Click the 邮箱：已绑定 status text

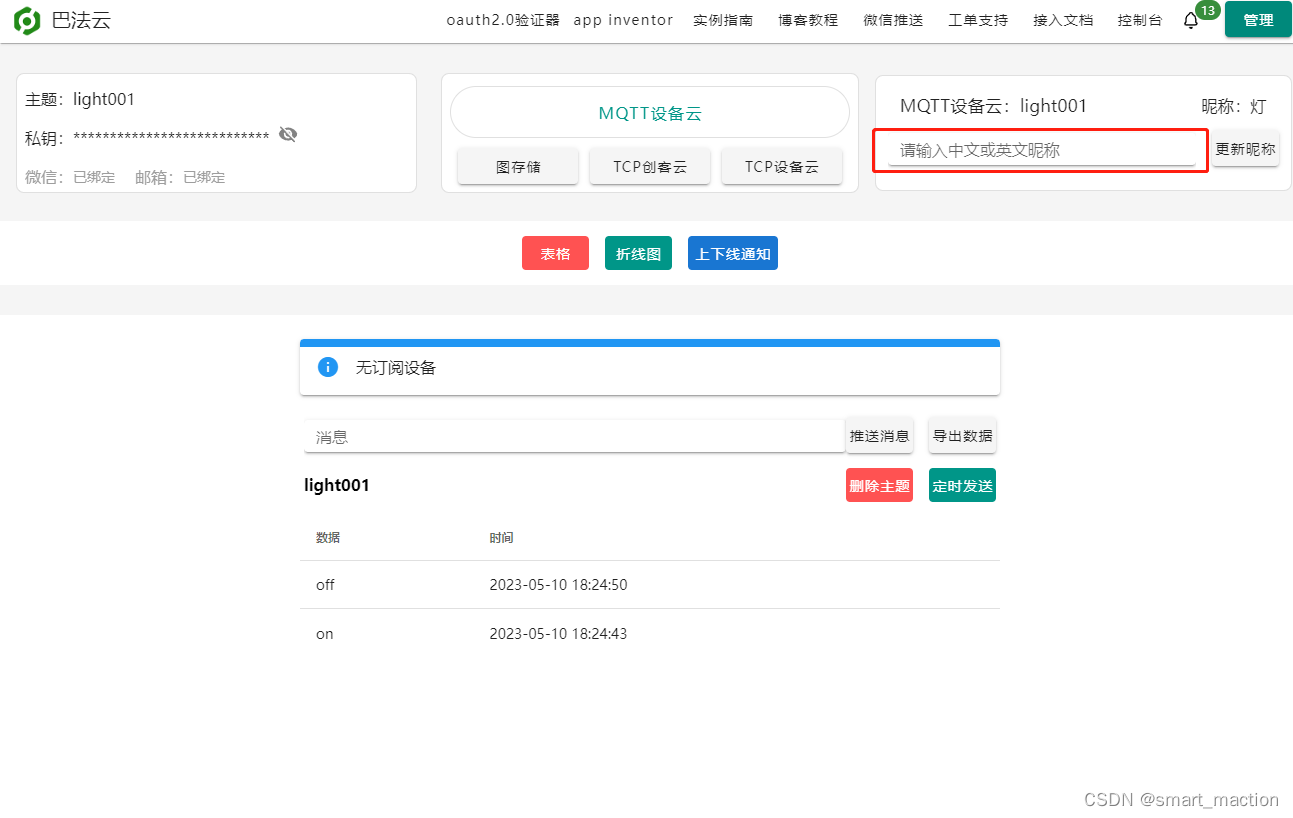[180, 177]
